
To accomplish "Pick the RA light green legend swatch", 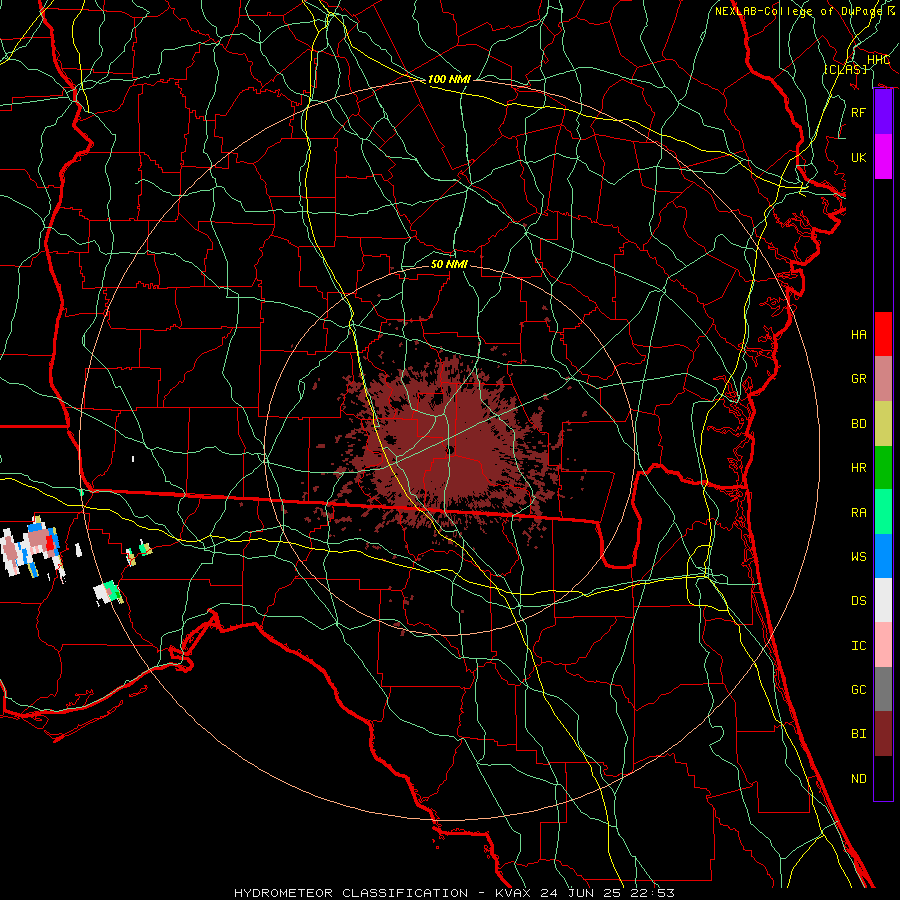I will [x=883, y=512].
